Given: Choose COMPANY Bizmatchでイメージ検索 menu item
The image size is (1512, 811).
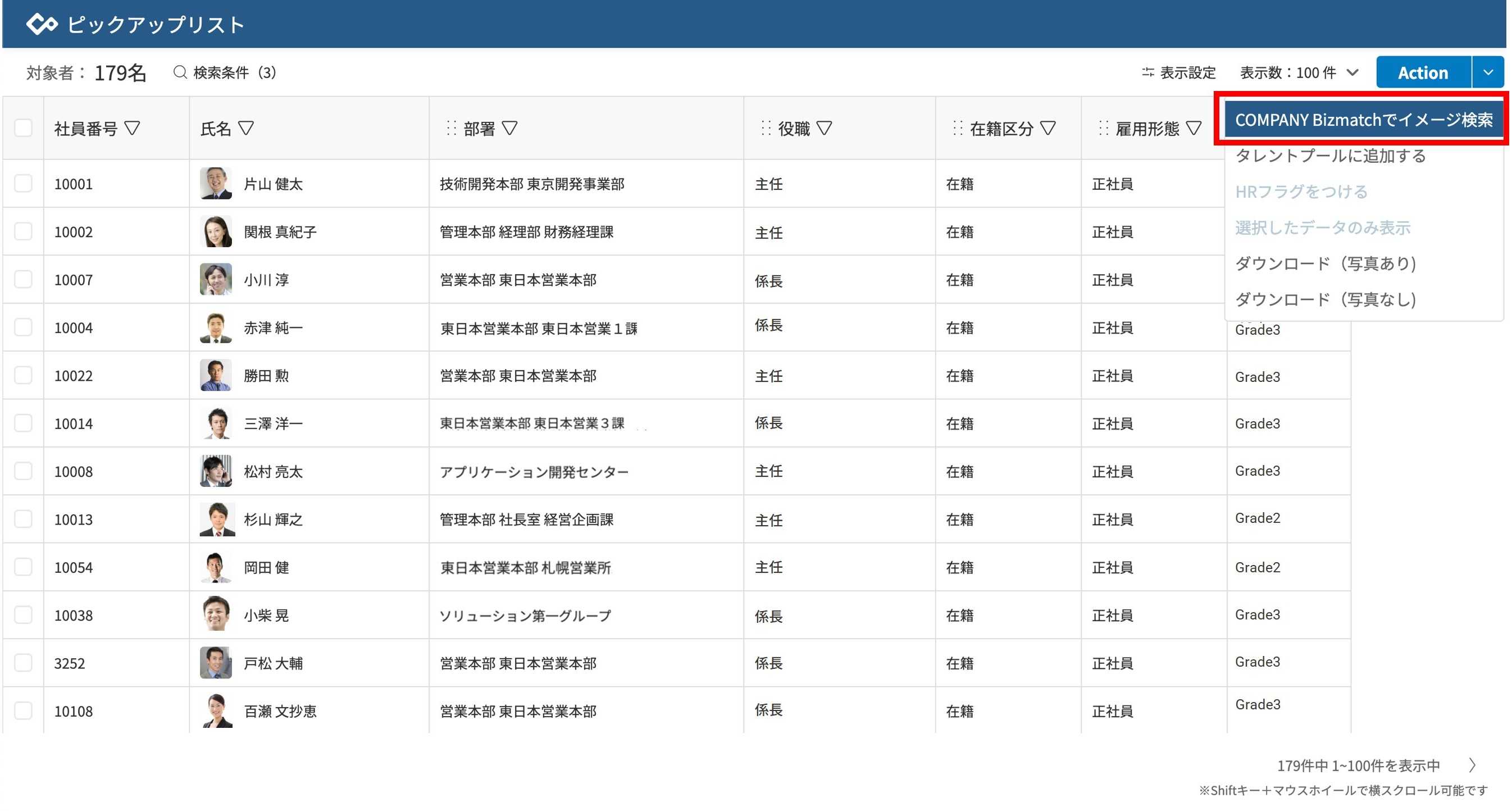Looking at the screenshot, I should 1363,120.
